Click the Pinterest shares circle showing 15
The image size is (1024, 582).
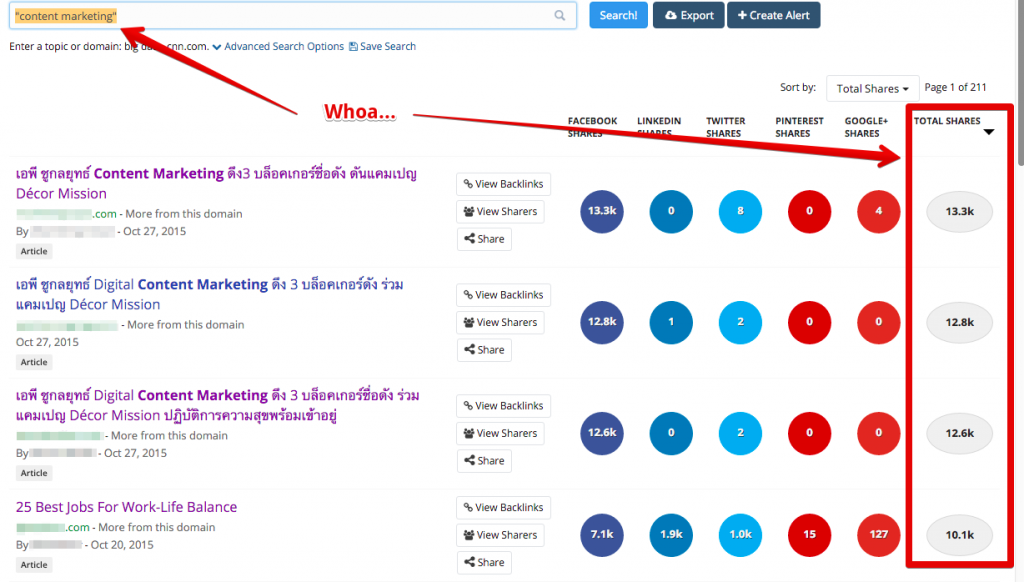[x=809, y=535]
